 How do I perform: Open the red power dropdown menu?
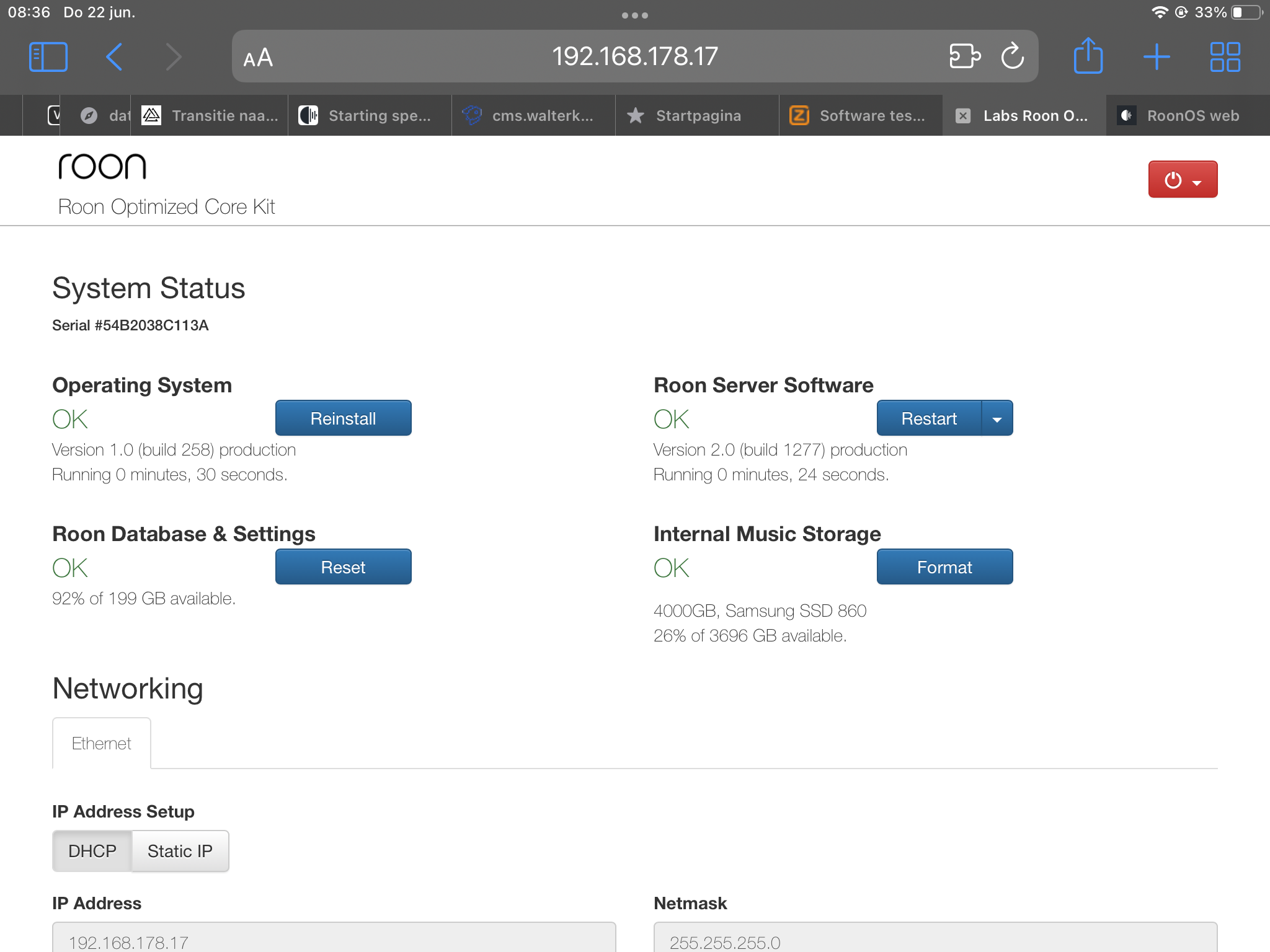[1183, 180]
